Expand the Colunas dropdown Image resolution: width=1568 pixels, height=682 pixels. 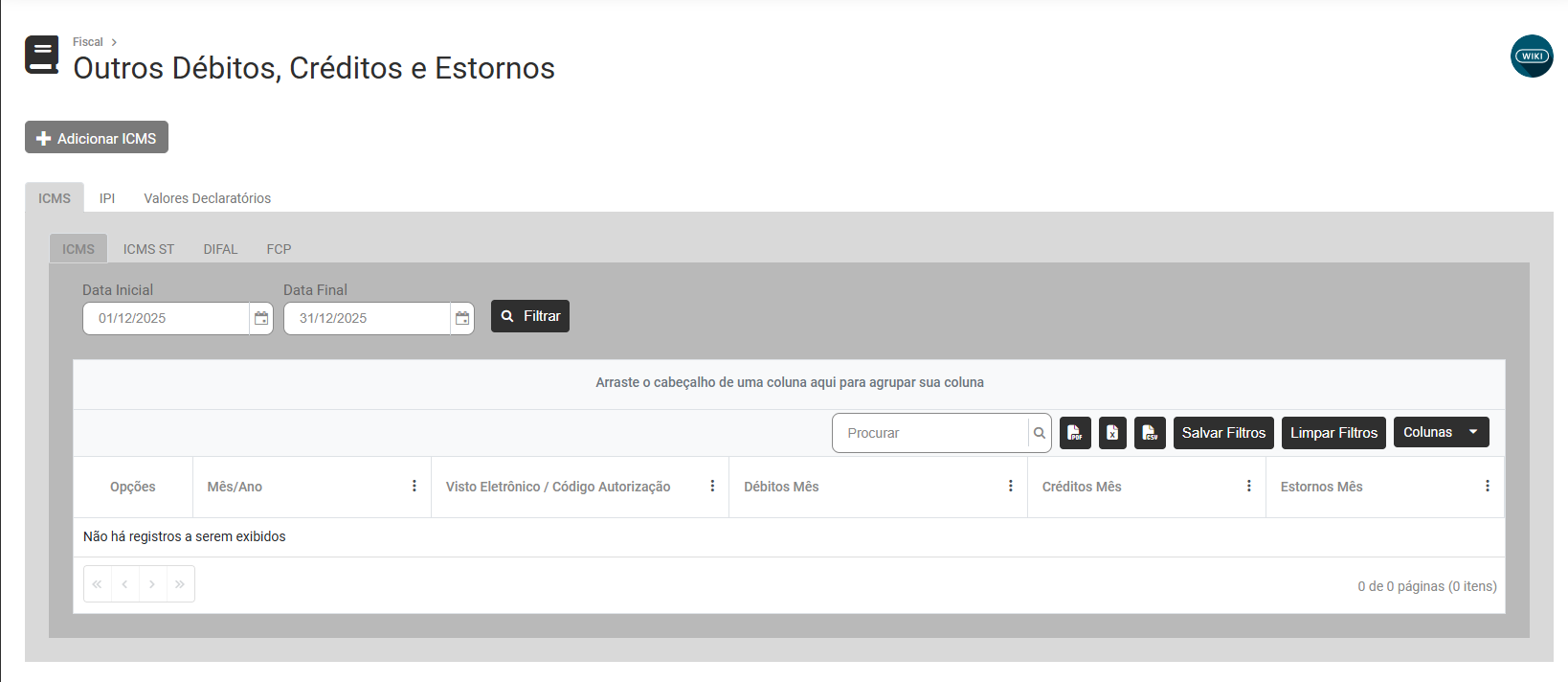pyautogui.click(x=1442, y=432)
